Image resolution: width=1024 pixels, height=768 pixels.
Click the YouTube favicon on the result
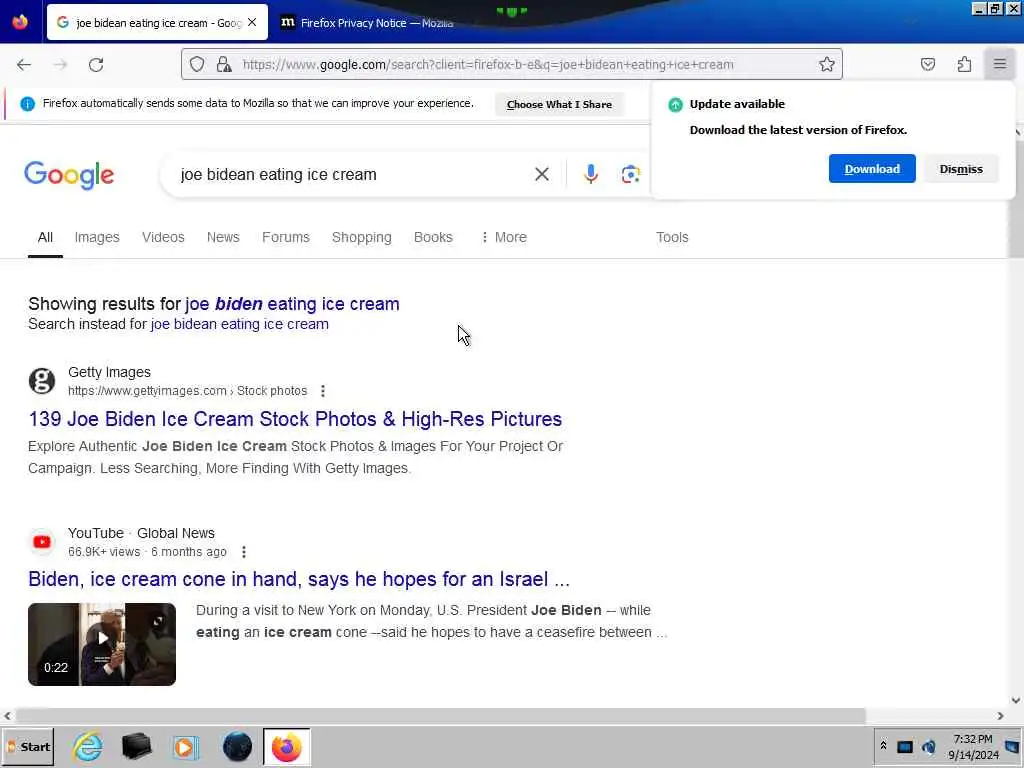42,542
